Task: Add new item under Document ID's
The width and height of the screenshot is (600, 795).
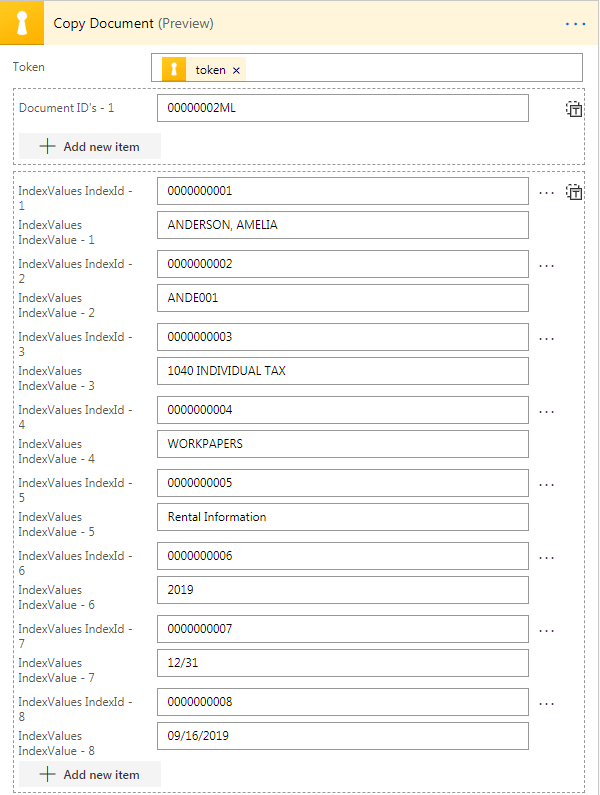Action: tap(90, 146)
